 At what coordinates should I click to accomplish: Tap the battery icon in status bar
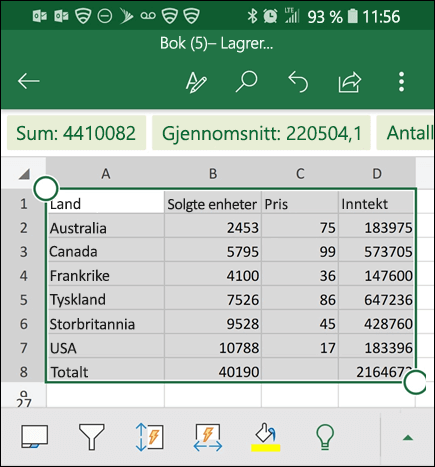pyautogui.click(x=353, y=16)
